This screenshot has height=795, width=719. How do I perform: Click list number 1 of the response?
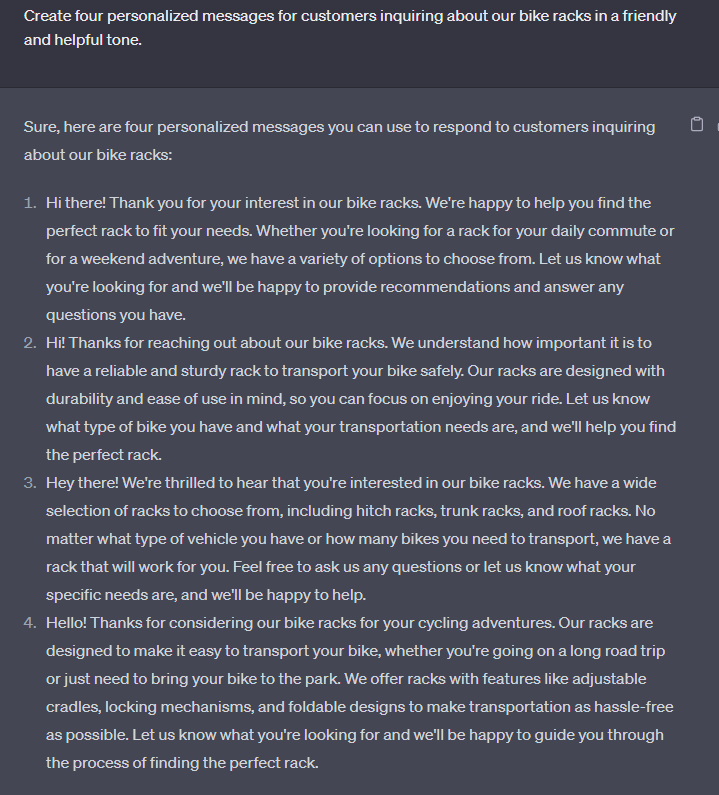pyautogui.click(x=30, y=203)
